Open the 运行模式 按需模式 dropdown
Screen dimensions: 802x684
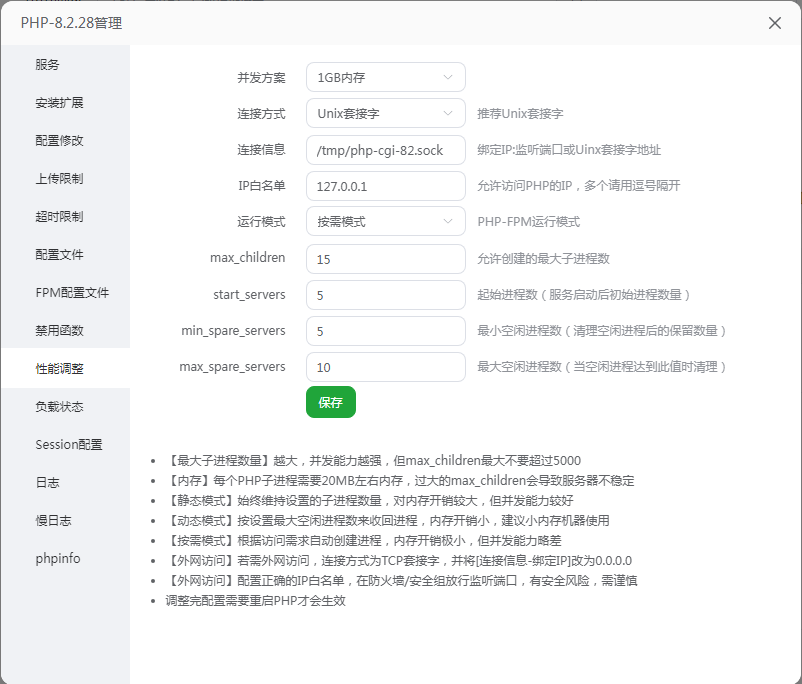[385, 221]
